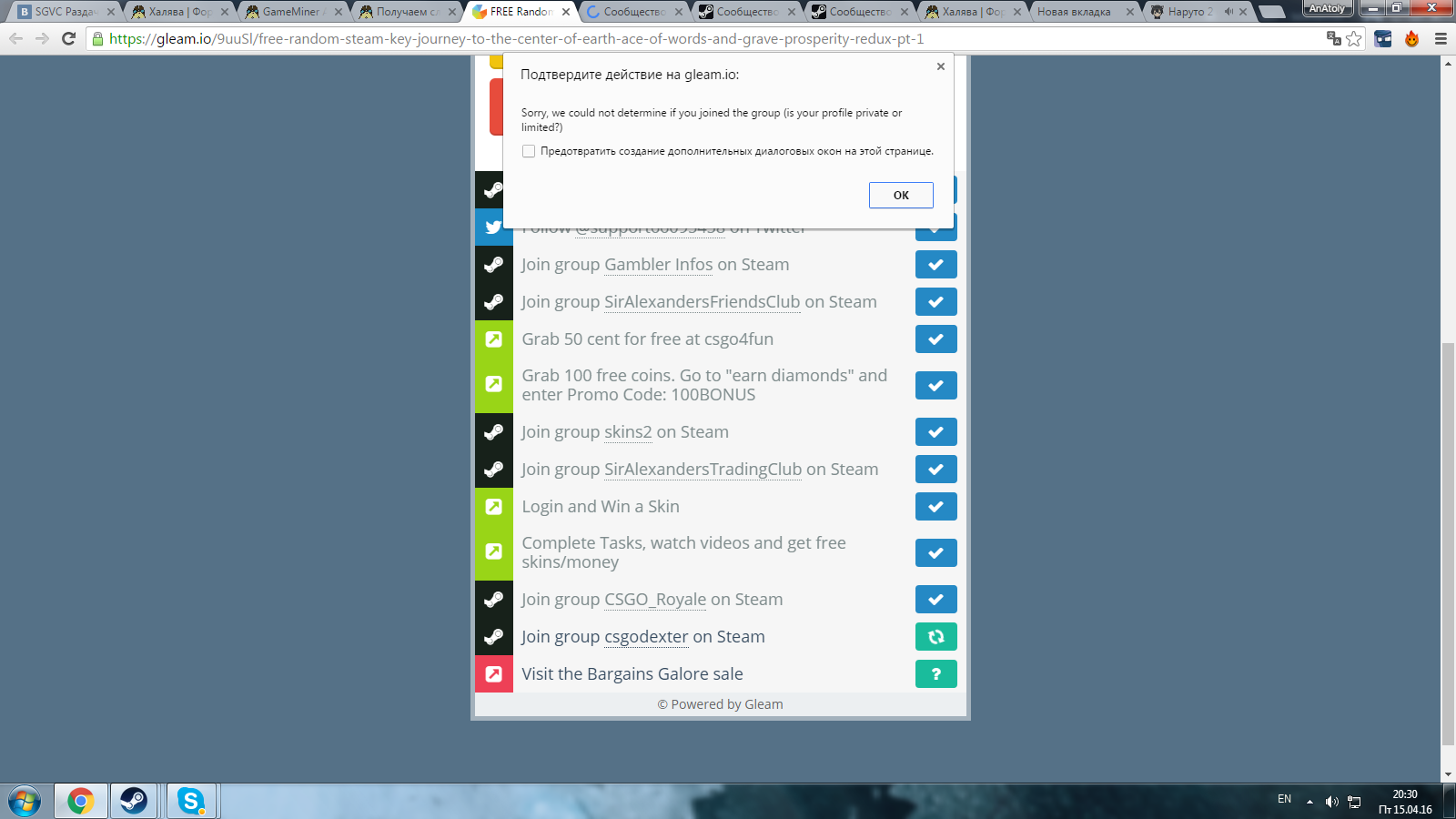
Task: Click the flame extension icon in the toolbar
Action: [x=1411, y=38]
